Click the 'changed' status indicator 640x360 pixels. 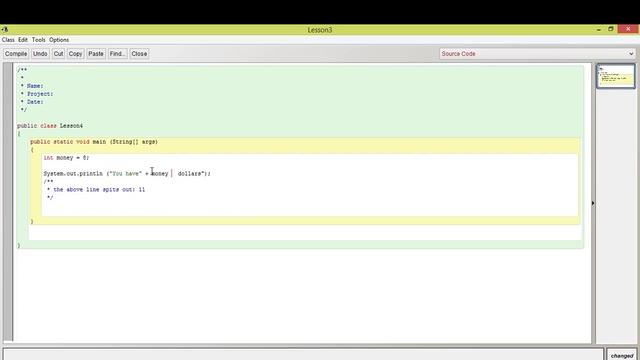point(622,355)
